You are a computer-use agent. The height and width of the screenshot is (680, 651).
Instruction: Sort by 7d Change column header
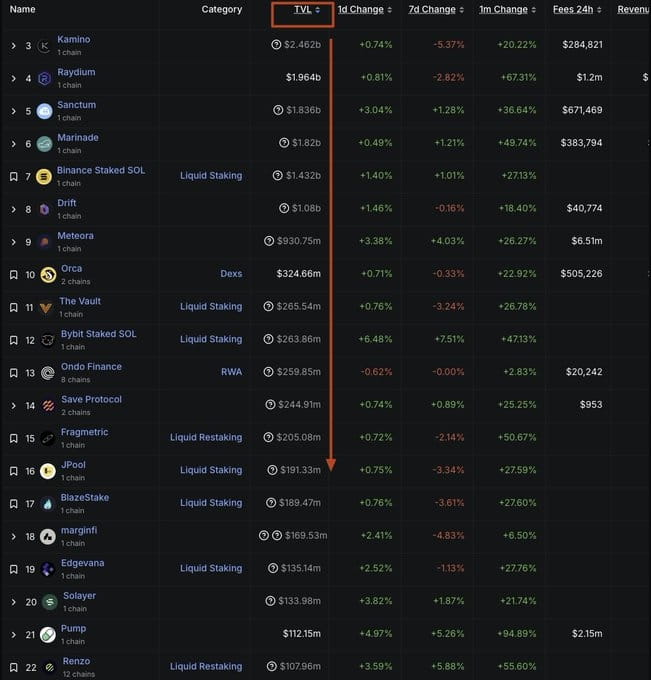pos(432,10)
